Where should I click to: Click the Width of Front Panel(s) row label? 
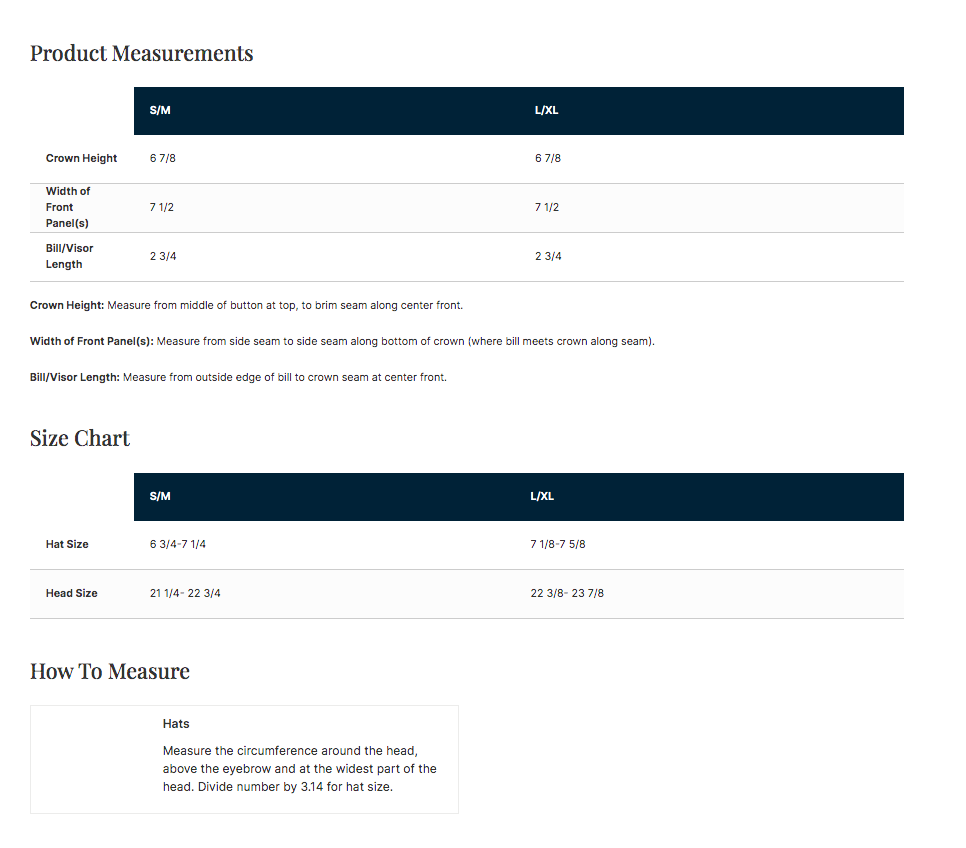[x=68, y=207]
